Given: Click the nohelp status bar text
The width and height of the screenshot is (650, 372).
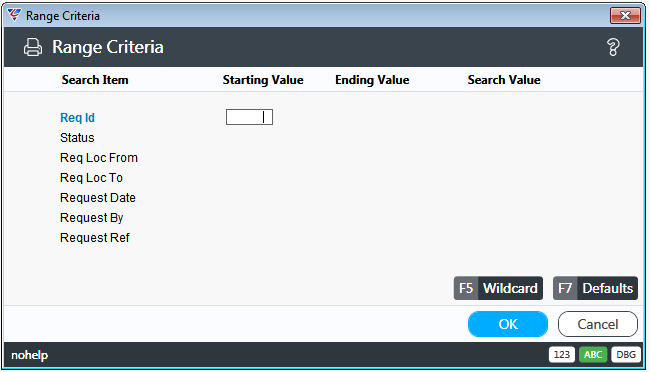Looking at the screenshot, I should (x=29, y=355).
